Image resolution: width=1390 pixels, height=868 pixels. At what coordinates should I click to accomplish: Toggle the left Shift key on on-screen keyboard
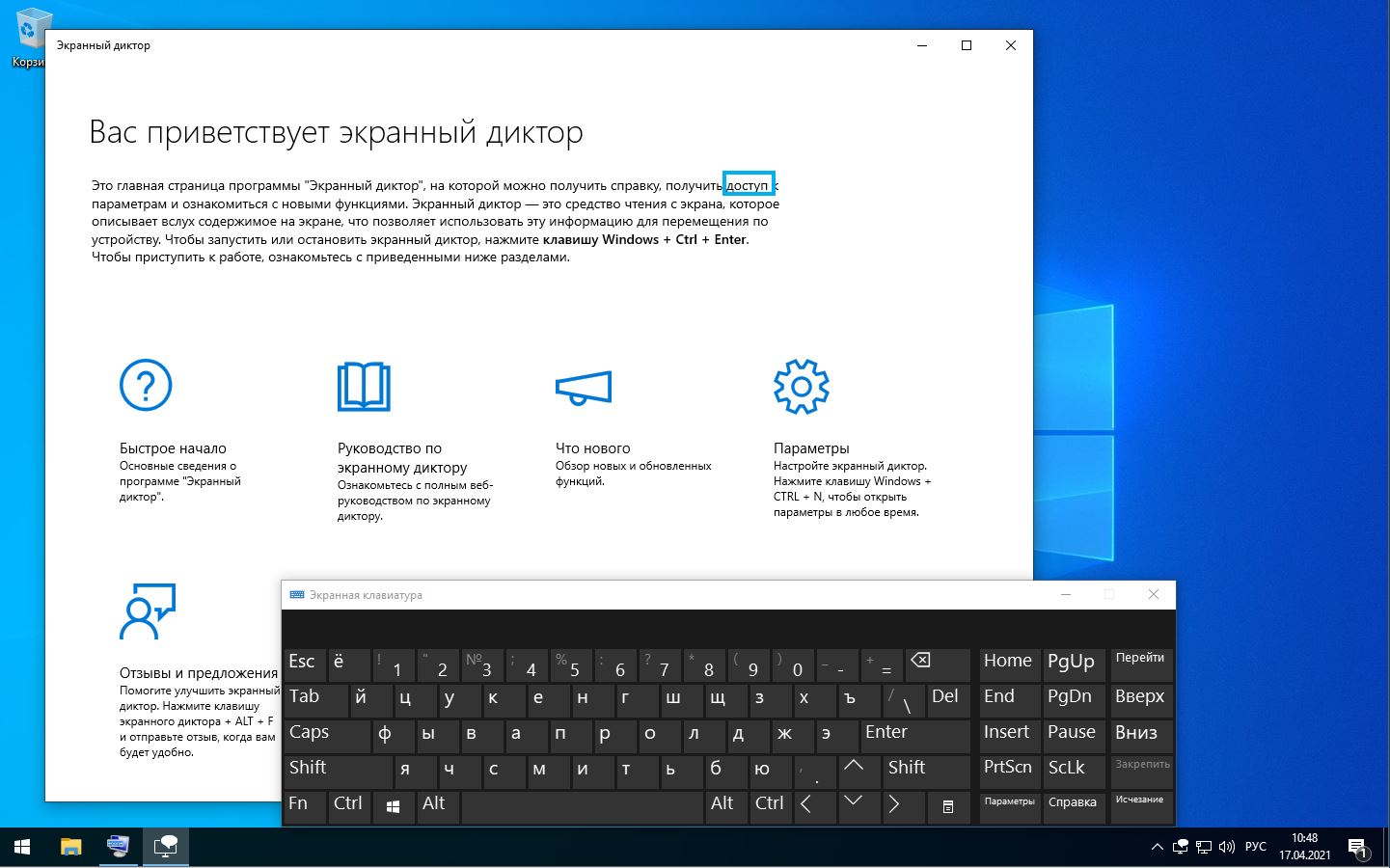[338, 771]
